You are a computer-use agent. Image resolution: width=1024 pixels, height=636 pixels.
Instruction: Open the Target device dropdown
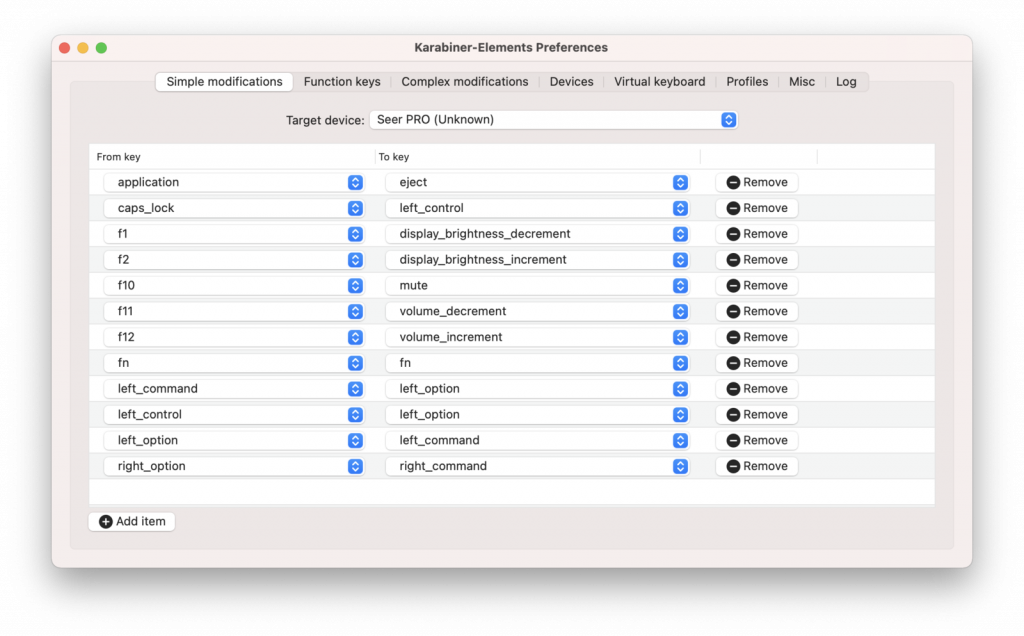[553, 119]
